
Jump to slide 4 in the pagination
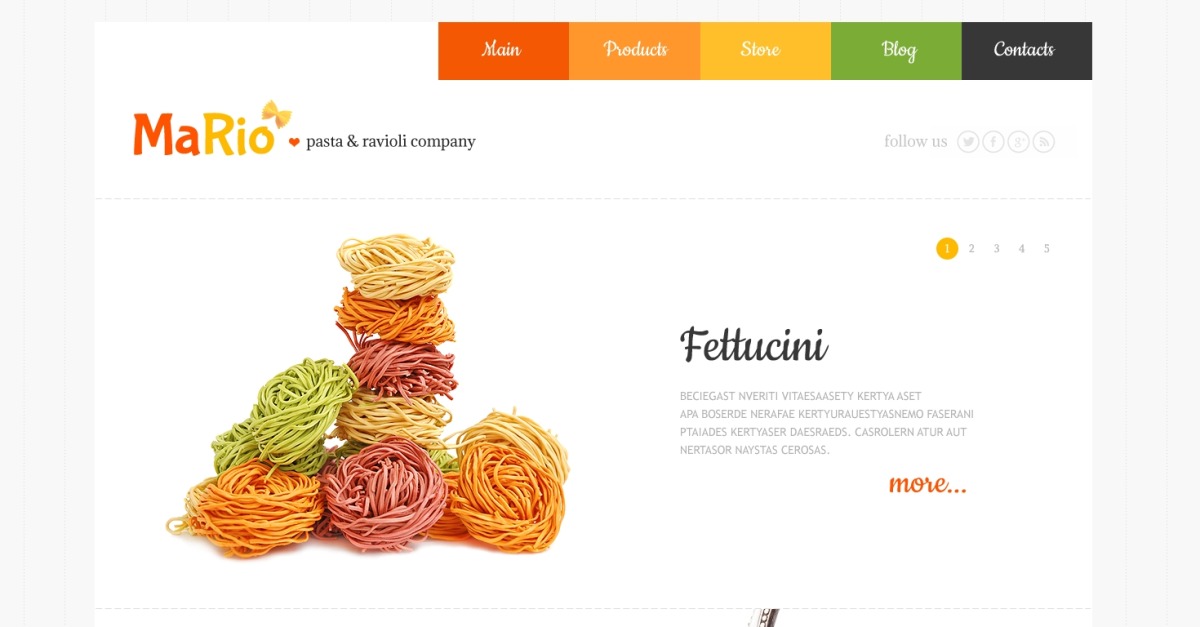(x=1021, y=249)
